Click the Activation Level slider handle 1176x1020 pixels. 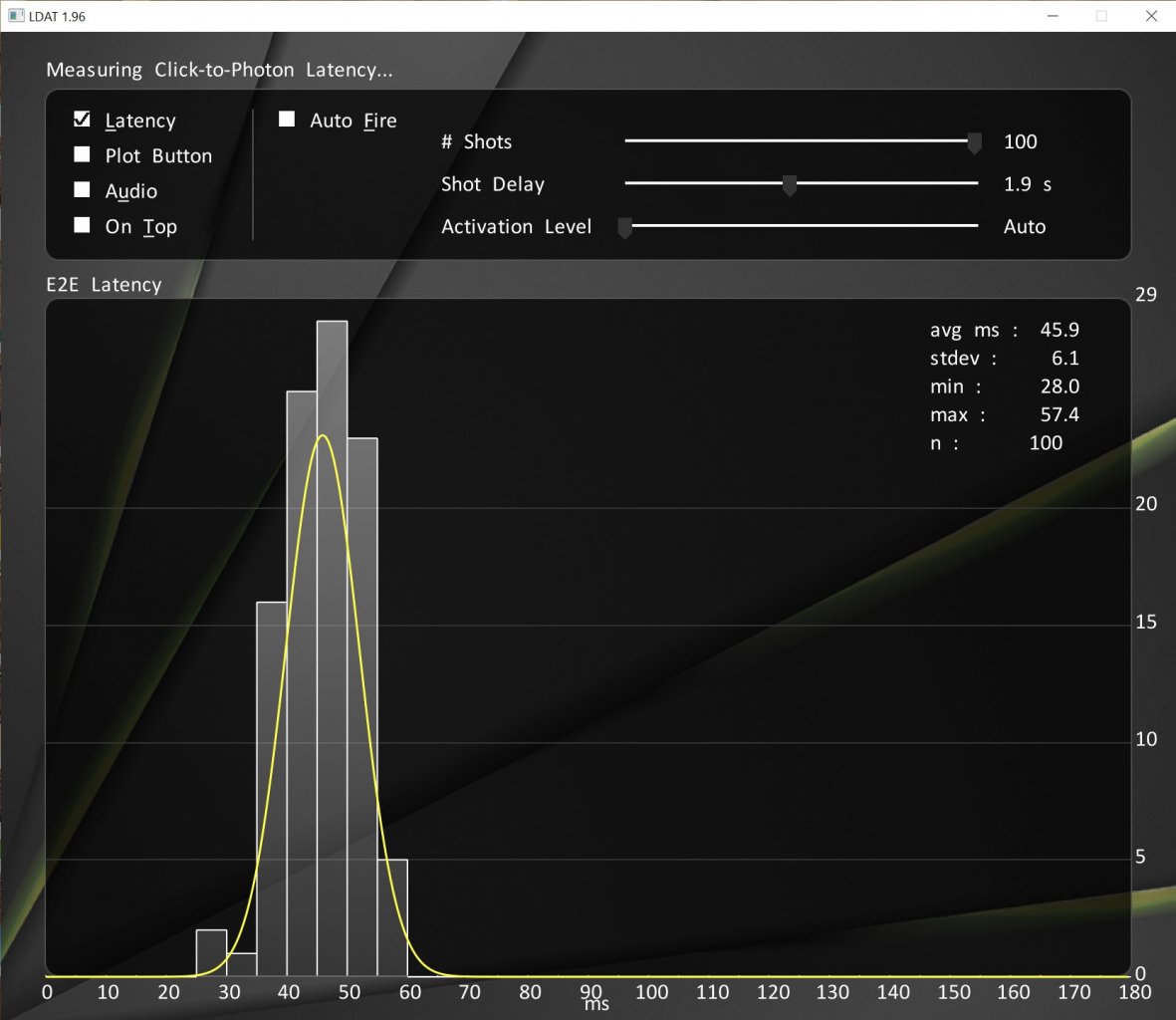pos(624,227)
